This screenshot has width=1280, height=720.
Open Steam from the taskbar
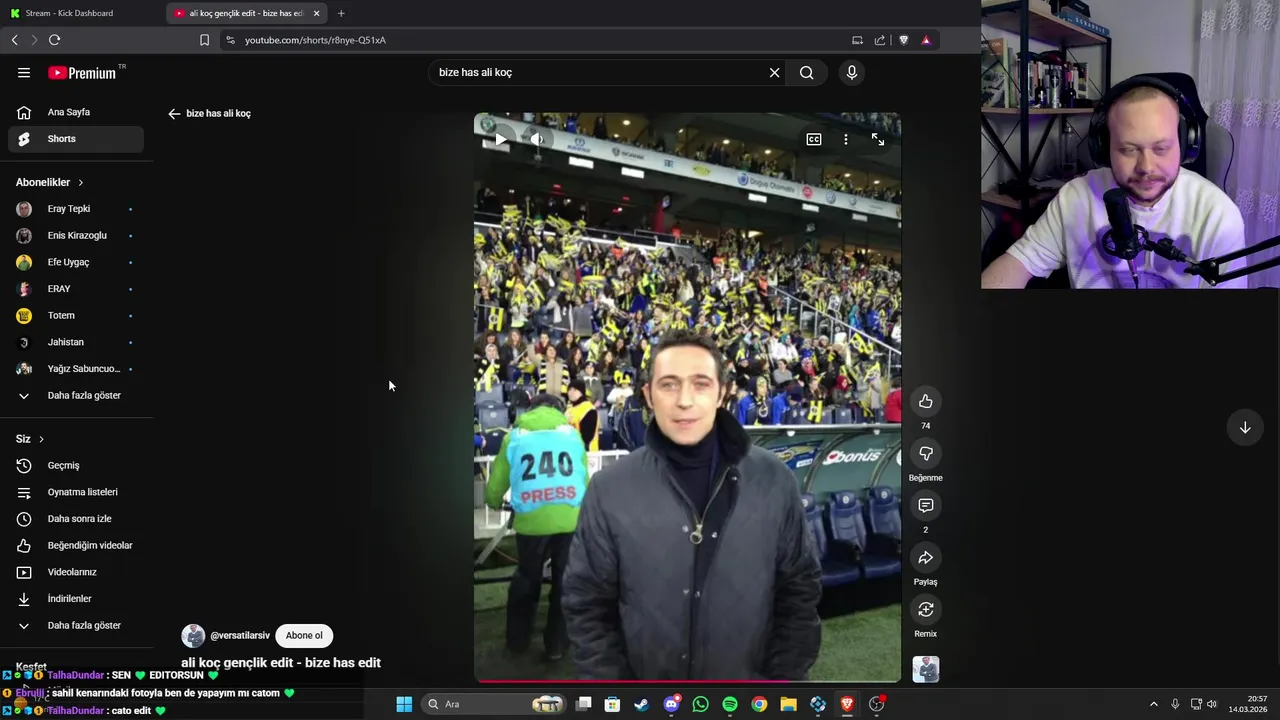point(641,704)
